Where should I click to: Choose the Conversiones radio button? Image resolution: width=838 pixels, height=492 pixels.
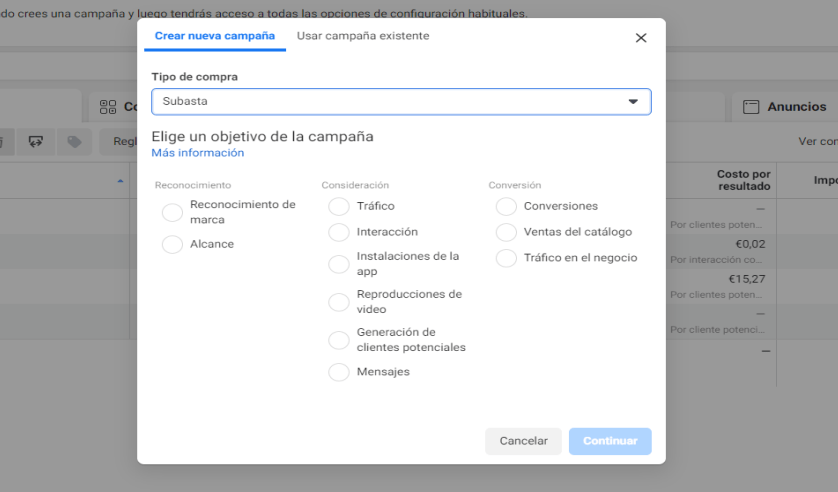(x=506, y=206)
